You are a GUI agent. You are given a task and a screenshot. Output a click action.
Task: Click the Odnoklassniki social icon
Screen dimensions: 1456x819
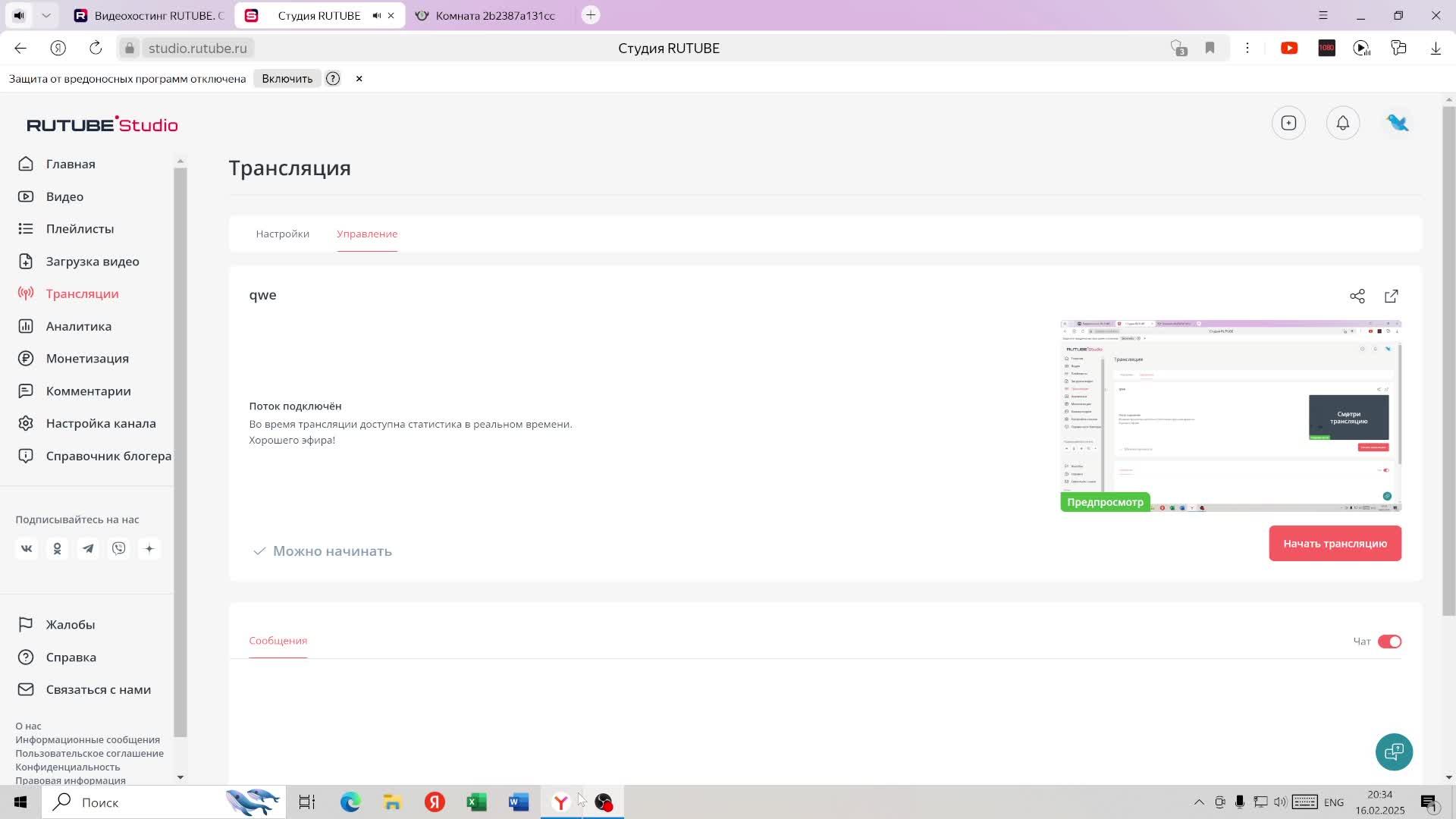(57, 548)
